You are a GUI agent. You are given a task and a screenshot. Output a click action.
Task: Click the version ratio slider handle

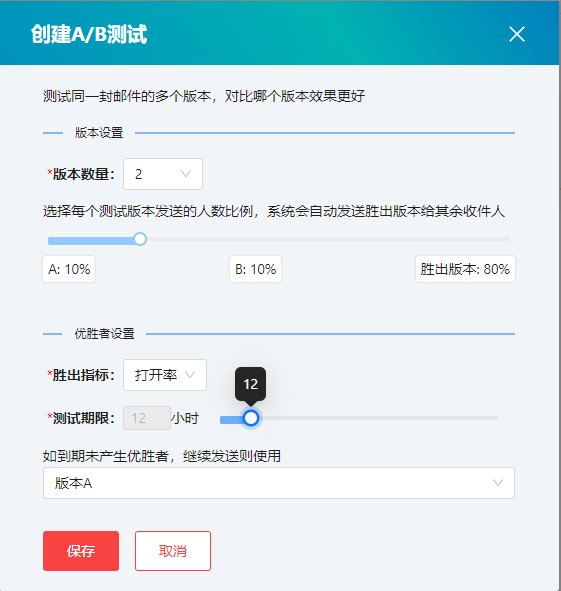pos(140,239)
